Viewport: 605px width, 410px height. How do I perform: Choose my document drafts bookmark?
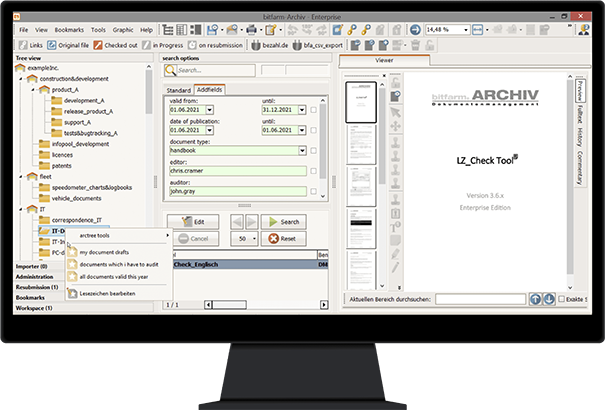tap(118, 252)
